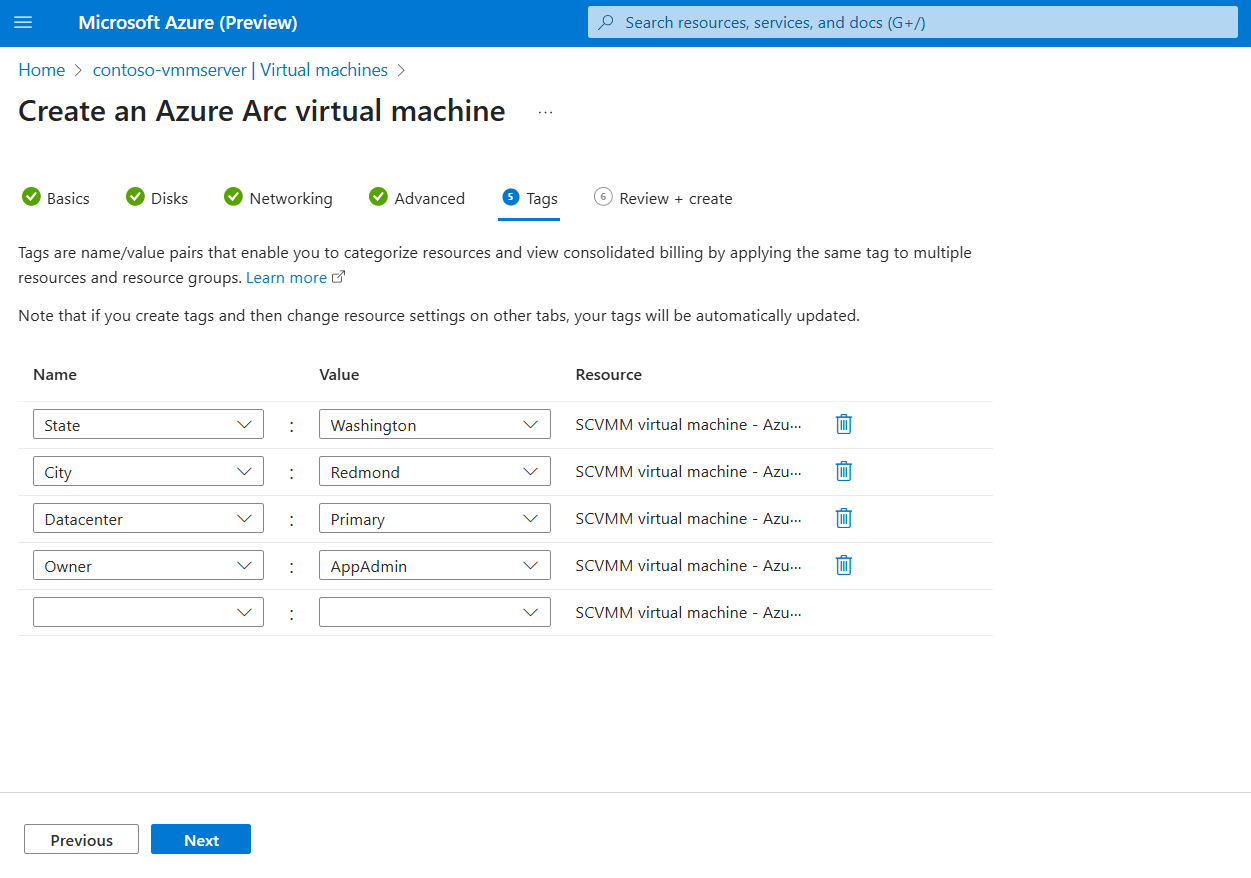Open the Review + create tab
The image size is (1251, 878).
point(663,198)
